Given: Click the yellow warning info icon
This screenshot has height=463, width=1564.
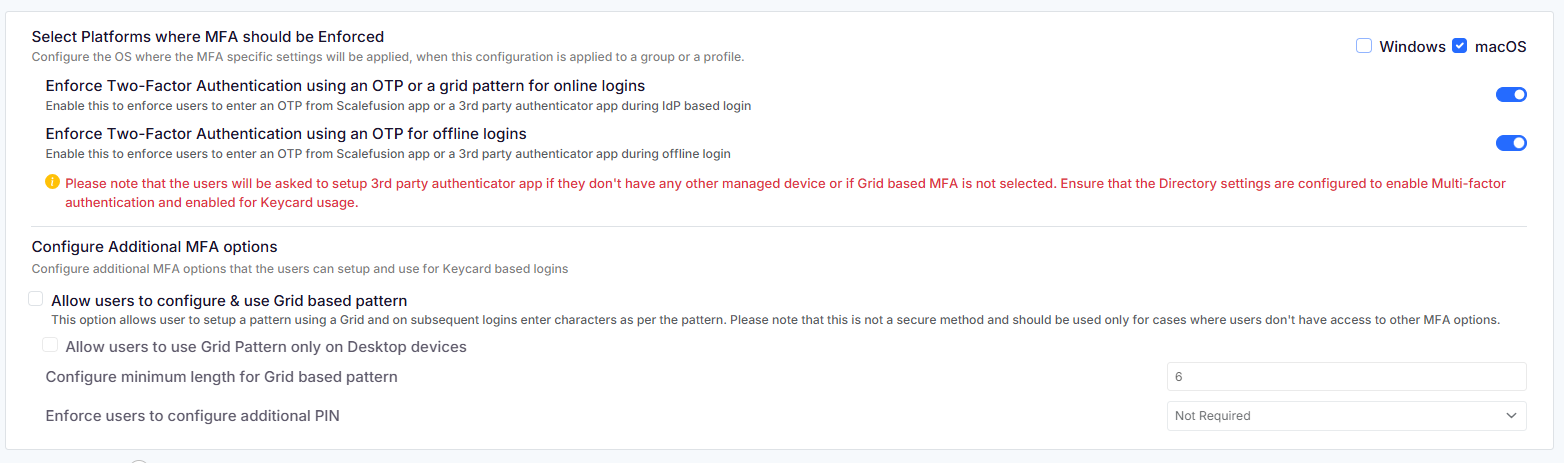Looking at the screenshot, I should click(53, 183).
